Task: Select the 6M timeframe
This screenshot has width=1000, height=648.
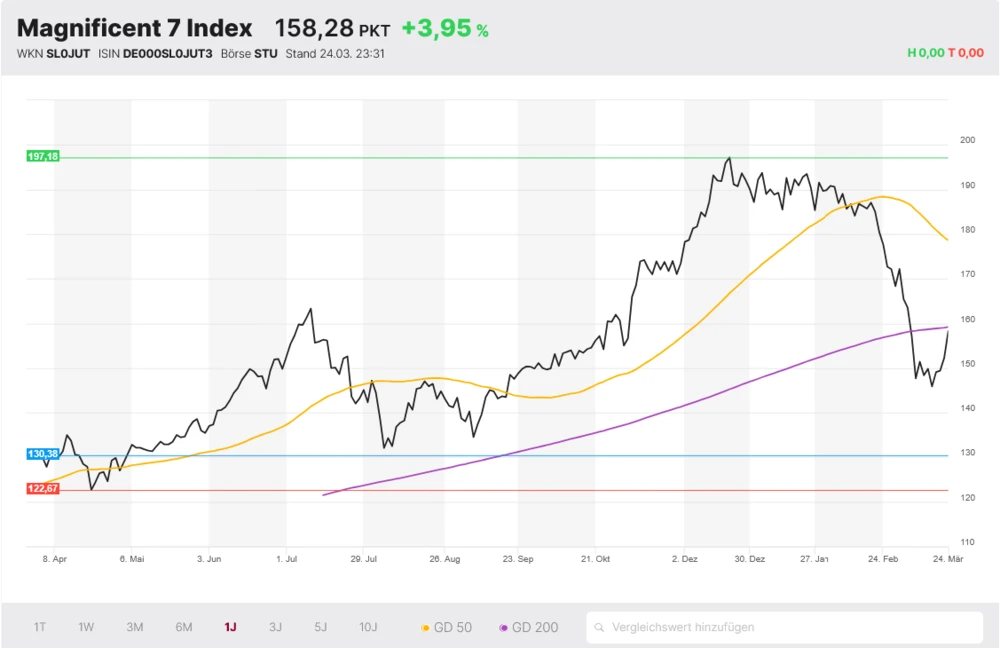Action: click(183, 626)
